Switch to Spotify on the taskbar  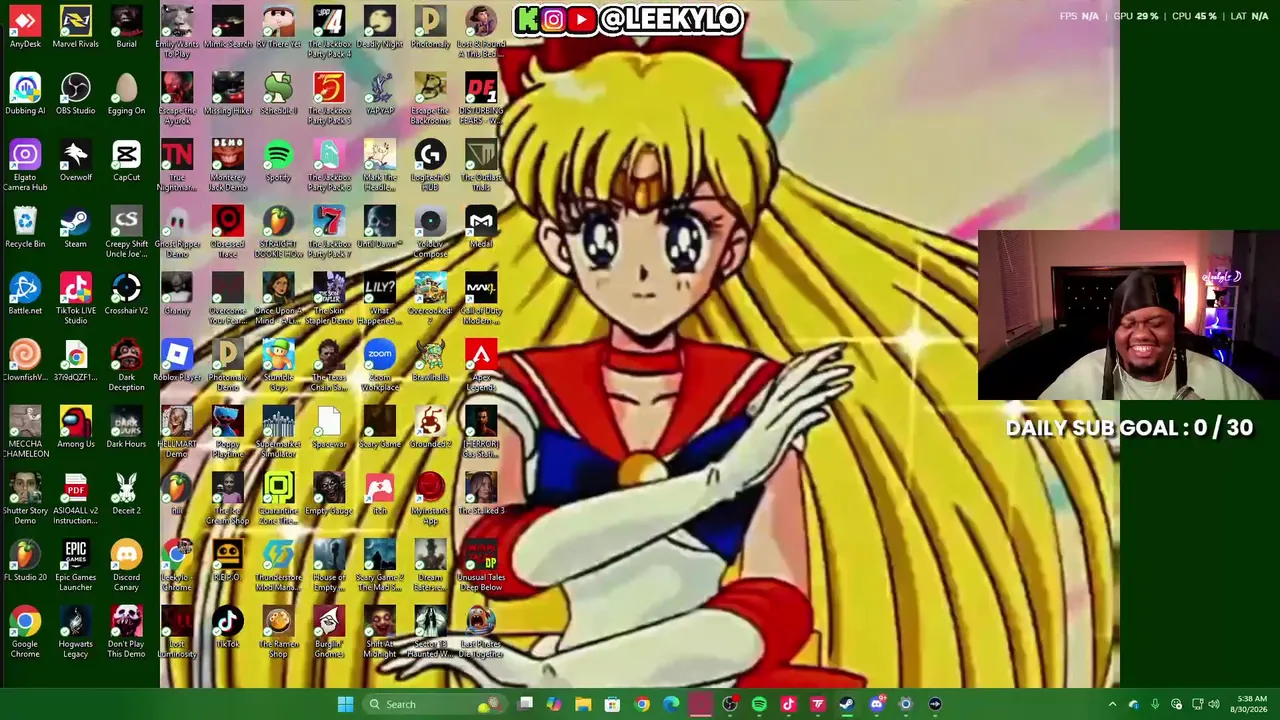click(759, 704)
